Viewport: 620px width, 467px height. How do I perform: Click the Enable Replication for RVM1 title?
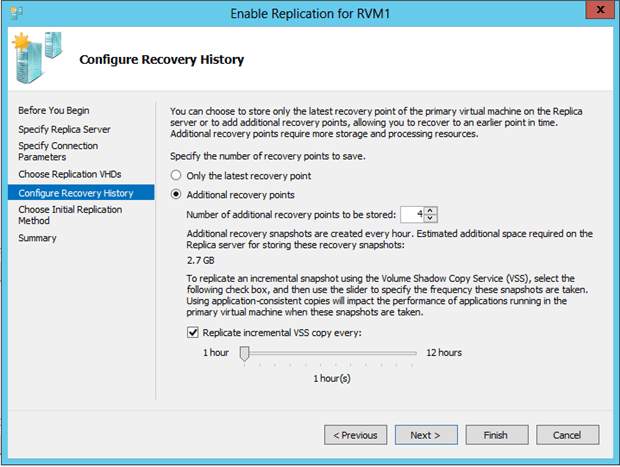coord(310,13)
